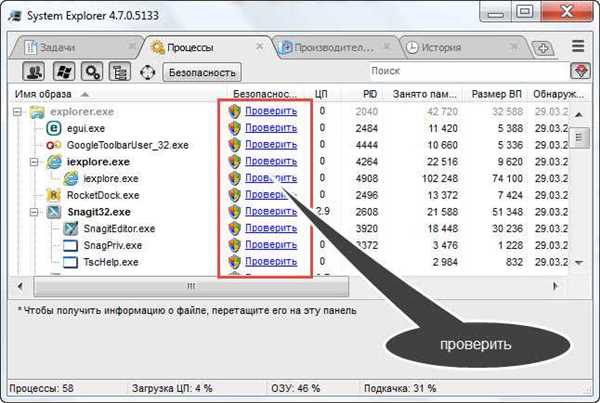Click the shield icon in egui.exe row
Image resolution: width=600 pixels, height=403 pixels.
coord(234,128)
